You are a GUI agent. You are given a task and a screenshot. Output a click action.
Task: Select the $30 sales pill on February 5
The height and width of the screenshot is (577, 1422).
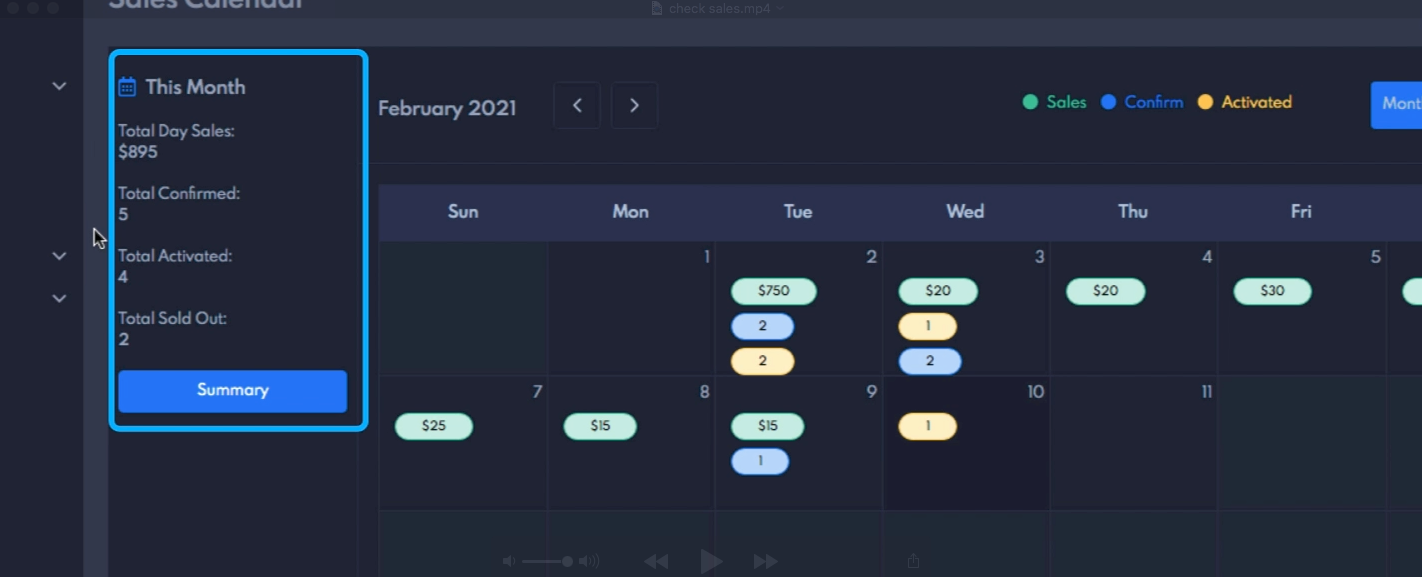tap(1273, 291)
